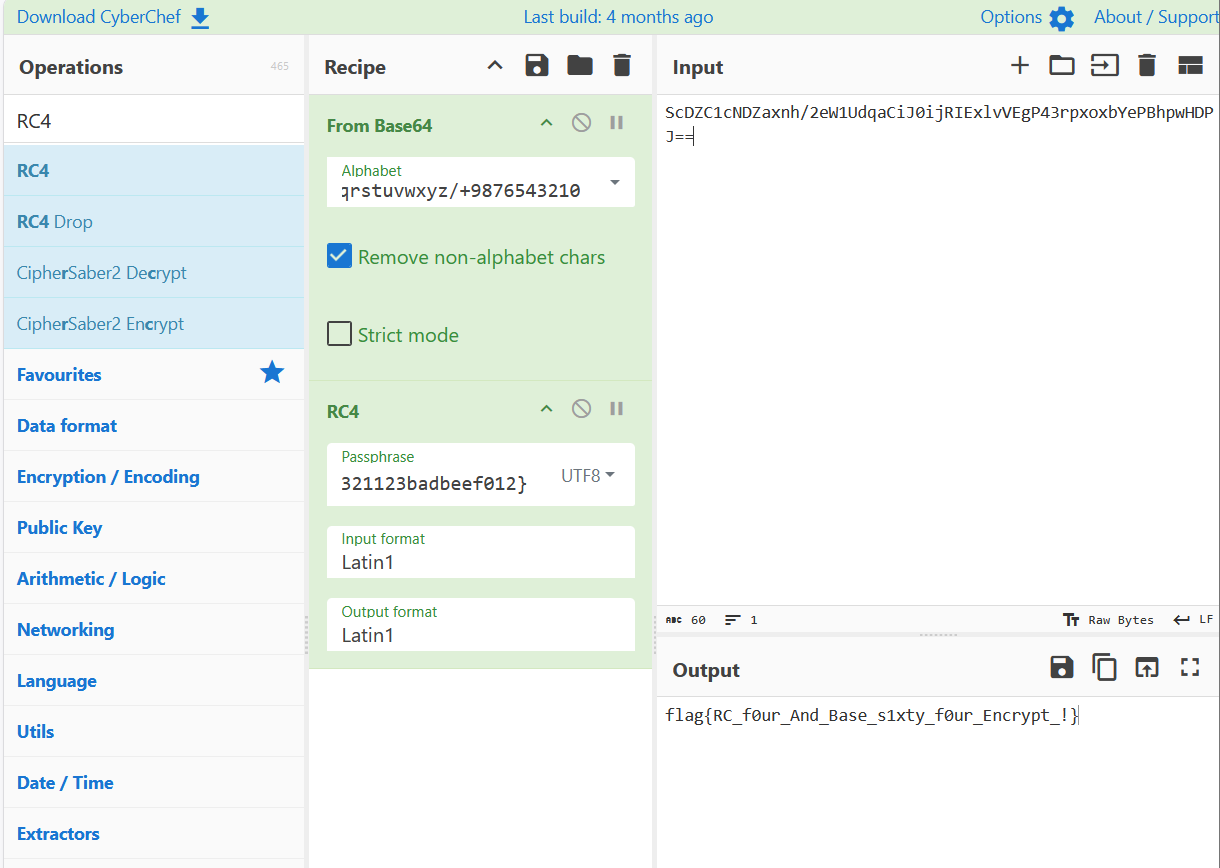Image resolution: width=1220 pixels, height=868 pixels.
Task: Set breakpoint on From Base64
Action: (x=617, y=123)
